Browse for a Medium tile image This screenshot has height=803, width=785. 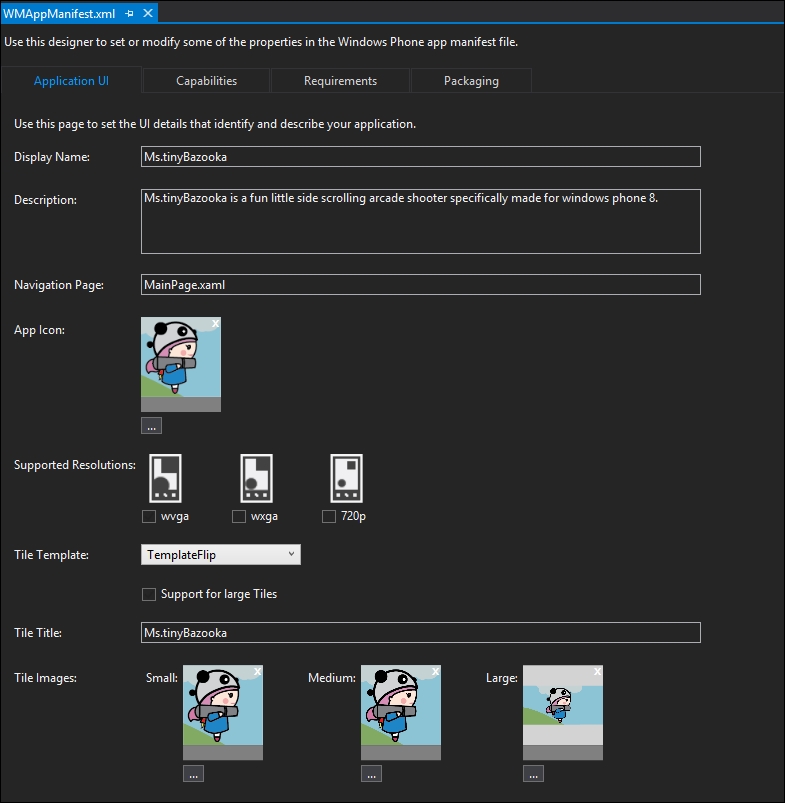pyautogui.click(x=371, y=774)
